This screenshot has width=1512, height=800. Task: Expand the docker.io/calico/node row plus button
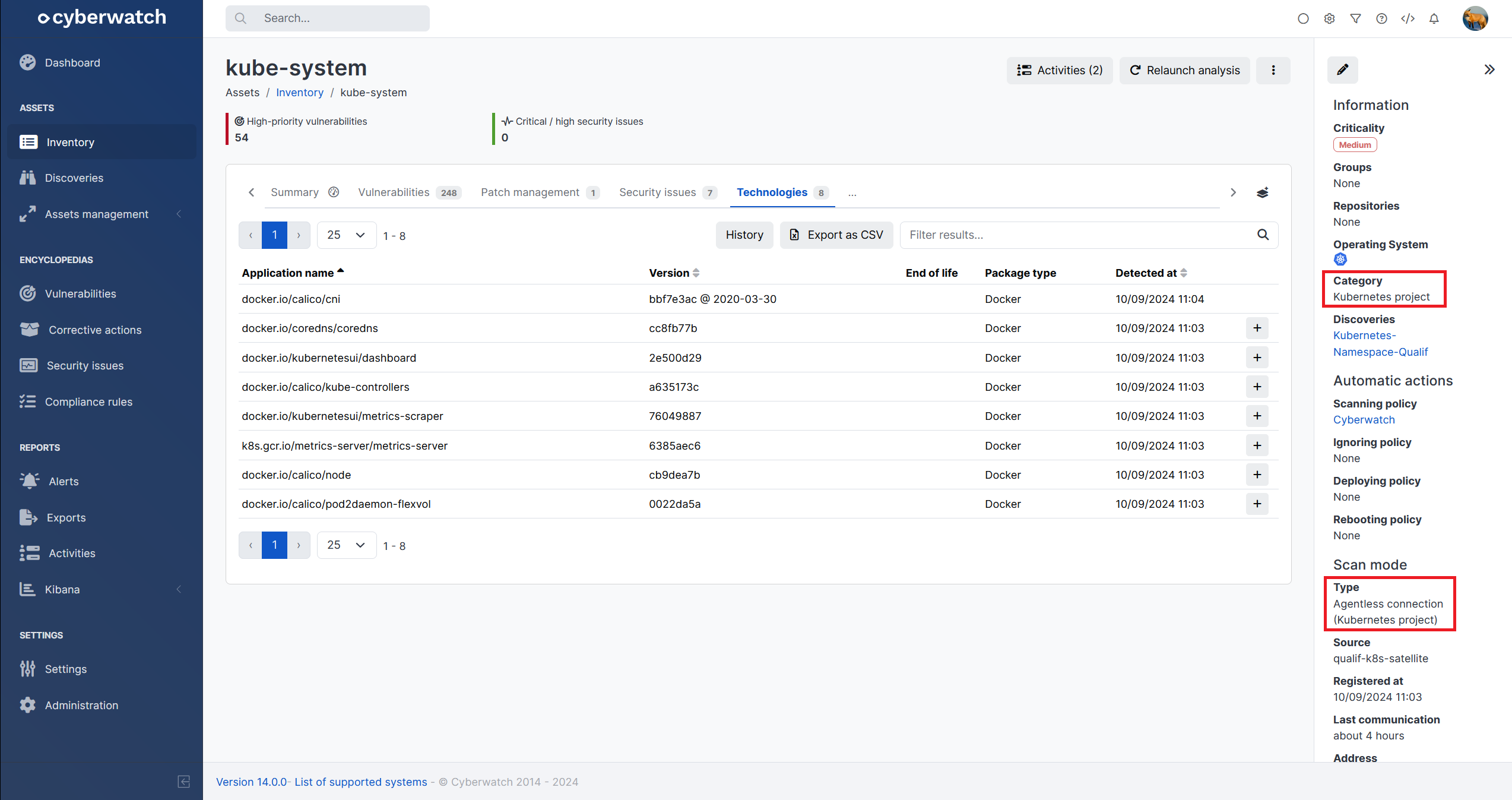1257,475
